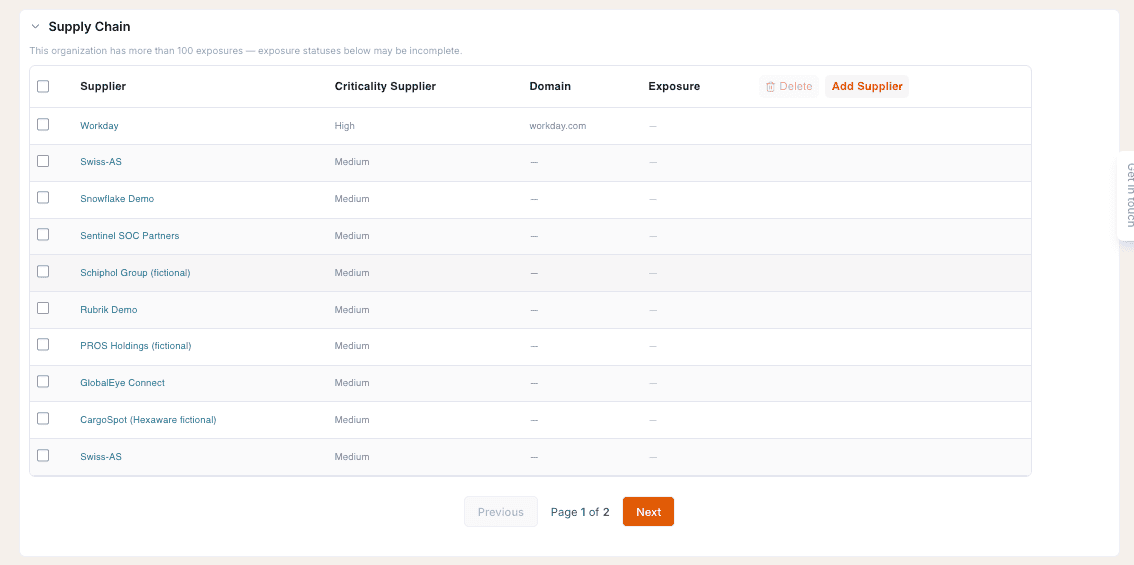Screen dimensions: 1134x565
Task: Click the High criticality value for Workday
Action: [344, 126]
